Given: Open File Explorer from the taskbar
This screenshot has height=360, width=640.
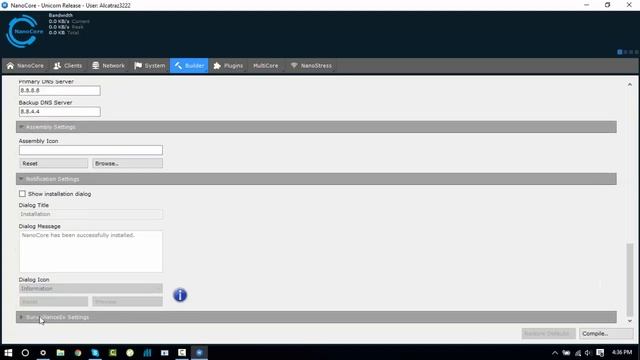Looking at the screenshot, I should click(x=60, y=353).
